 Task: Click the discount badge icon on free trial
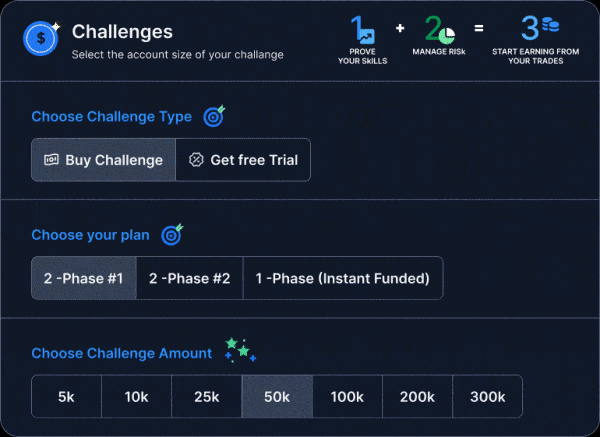[x=196, y=160]
